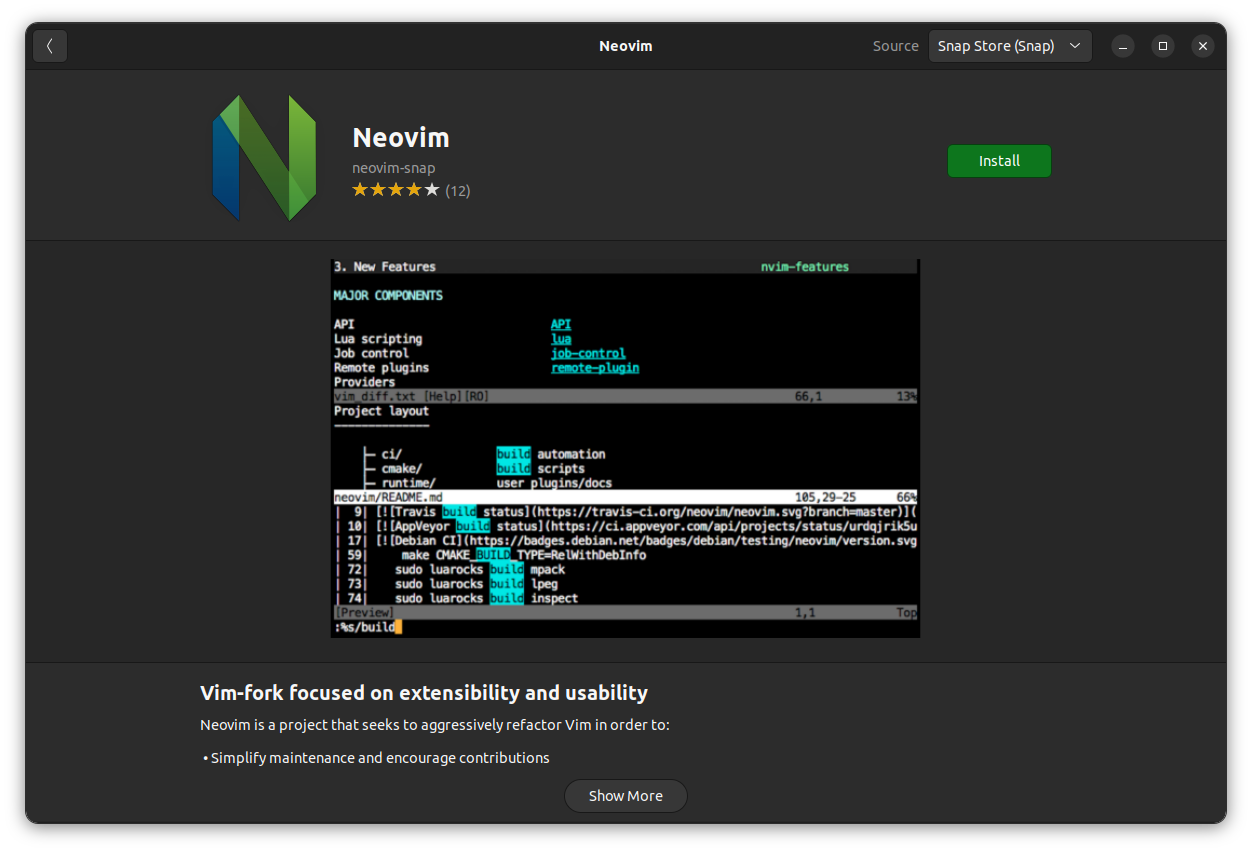Click Install to install Neovim
The height and width of the screenshot is (852, 1252).
pos(999,160)
